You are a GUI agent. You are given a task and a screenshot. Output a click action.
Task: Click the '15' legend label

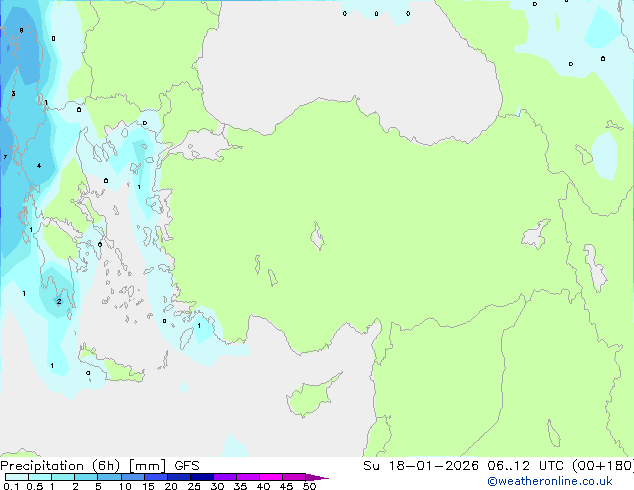click(x=148, y=486)
